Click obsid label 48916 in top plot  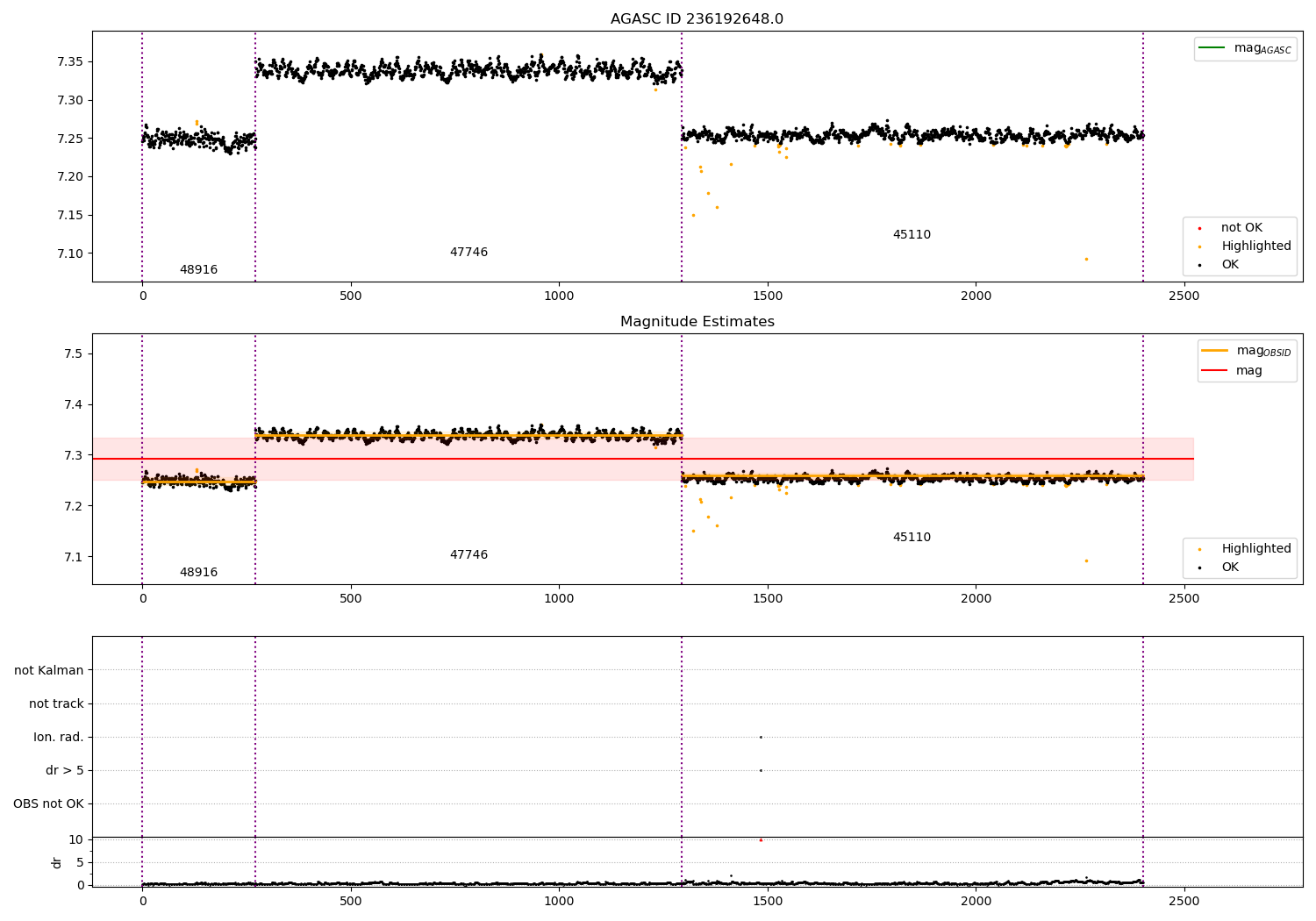[198, 270]
